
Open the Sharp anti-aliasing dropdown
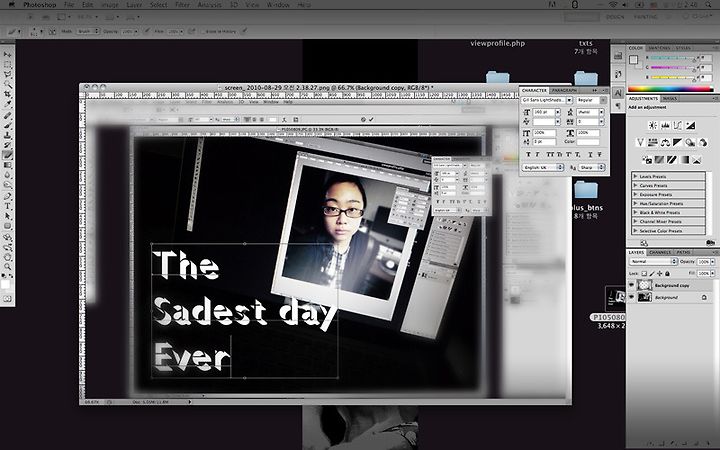pyautogui.click(x=591, y=168)
